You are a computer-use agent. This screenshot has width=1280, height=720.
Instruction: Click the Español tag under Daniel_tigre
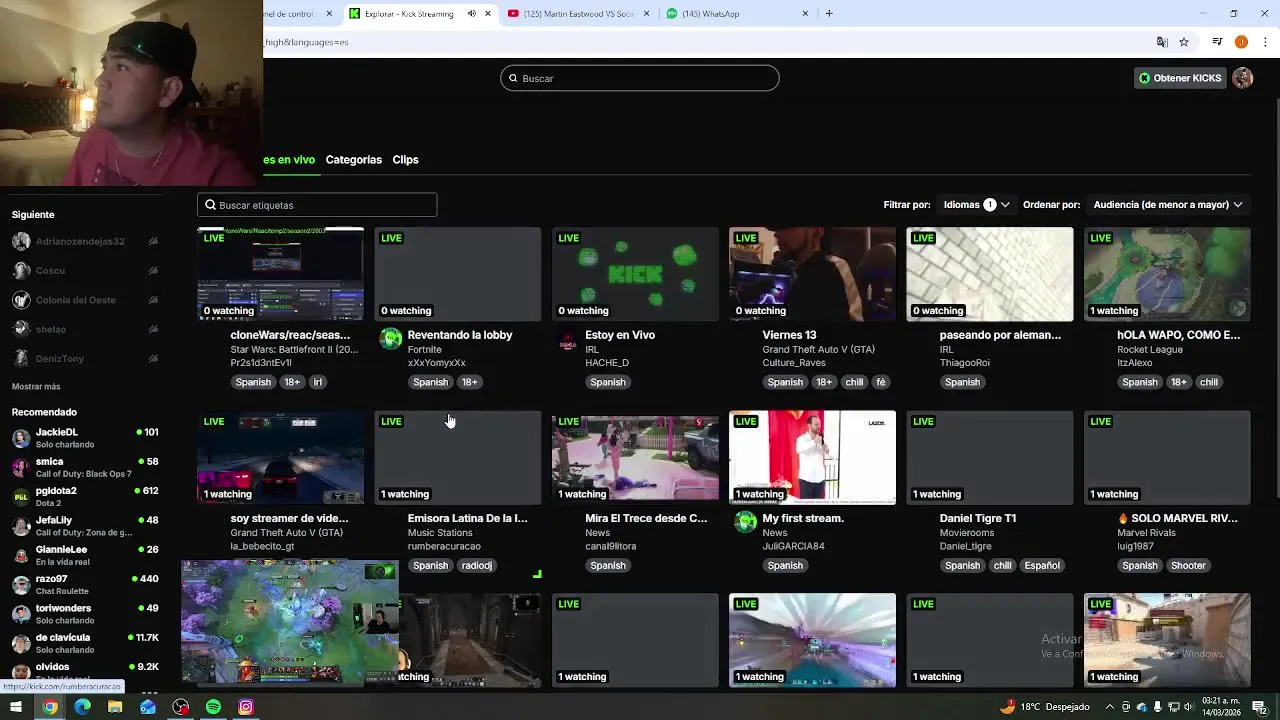click(1041, 566)
